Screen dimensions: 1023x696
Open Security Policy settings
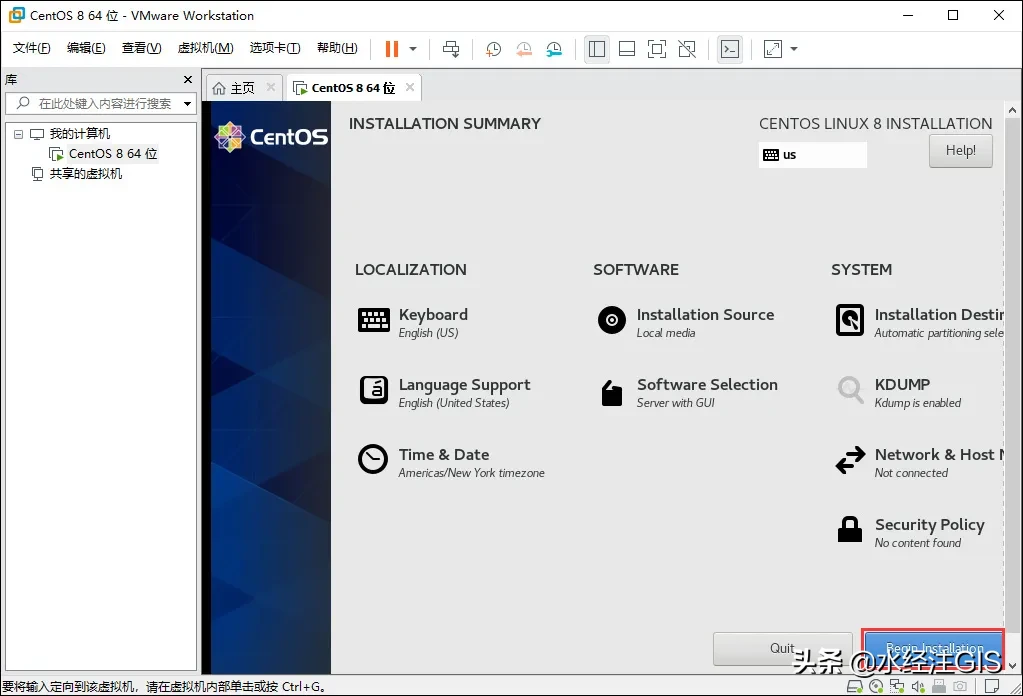[x=910, y=532]
